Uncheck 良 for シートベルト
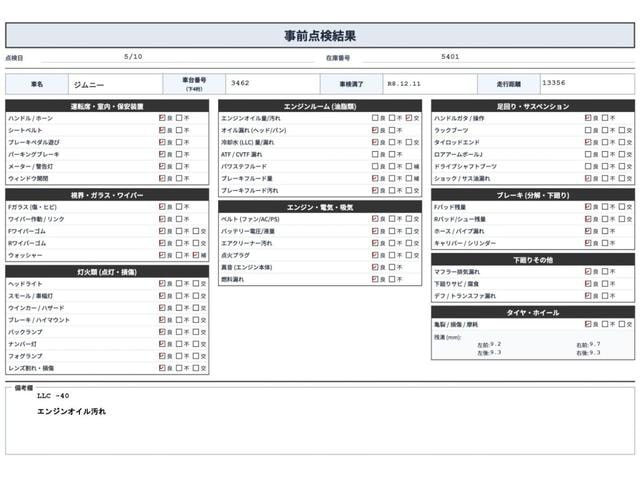 162,130
